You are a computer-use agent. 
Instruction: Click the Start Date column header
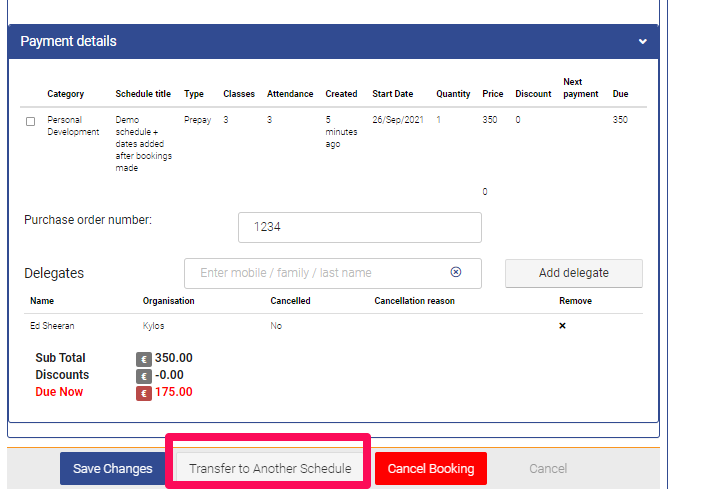tap(392, 94)
